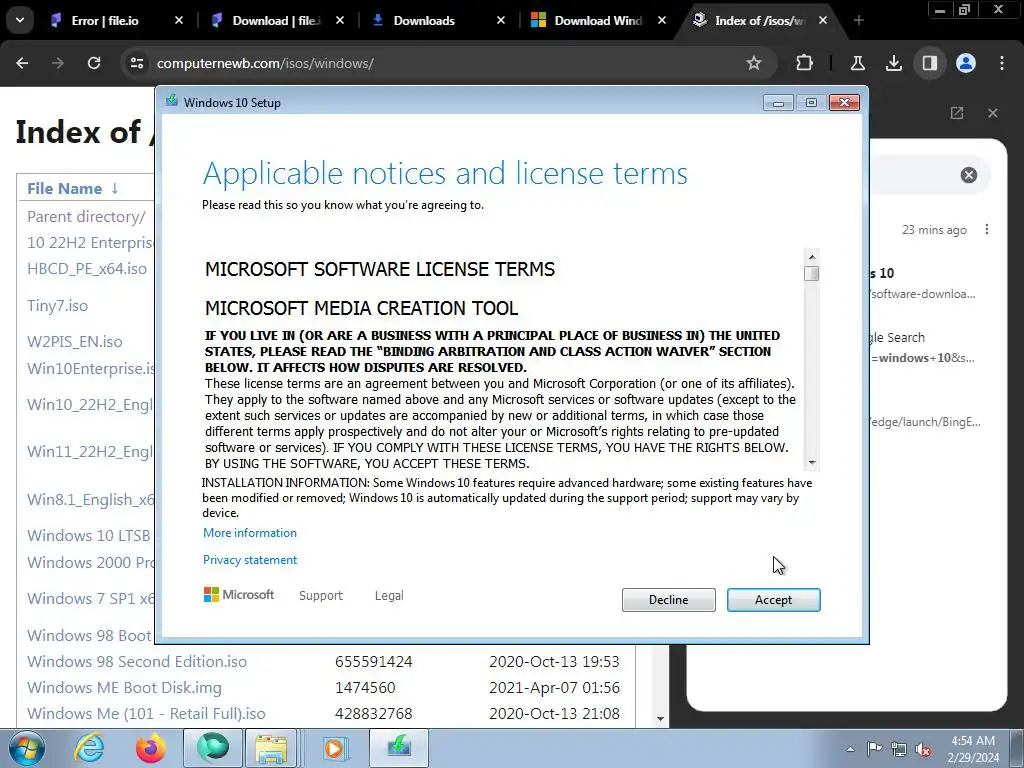Open Windows Media Player from taskbar

(x=334, y=748)
